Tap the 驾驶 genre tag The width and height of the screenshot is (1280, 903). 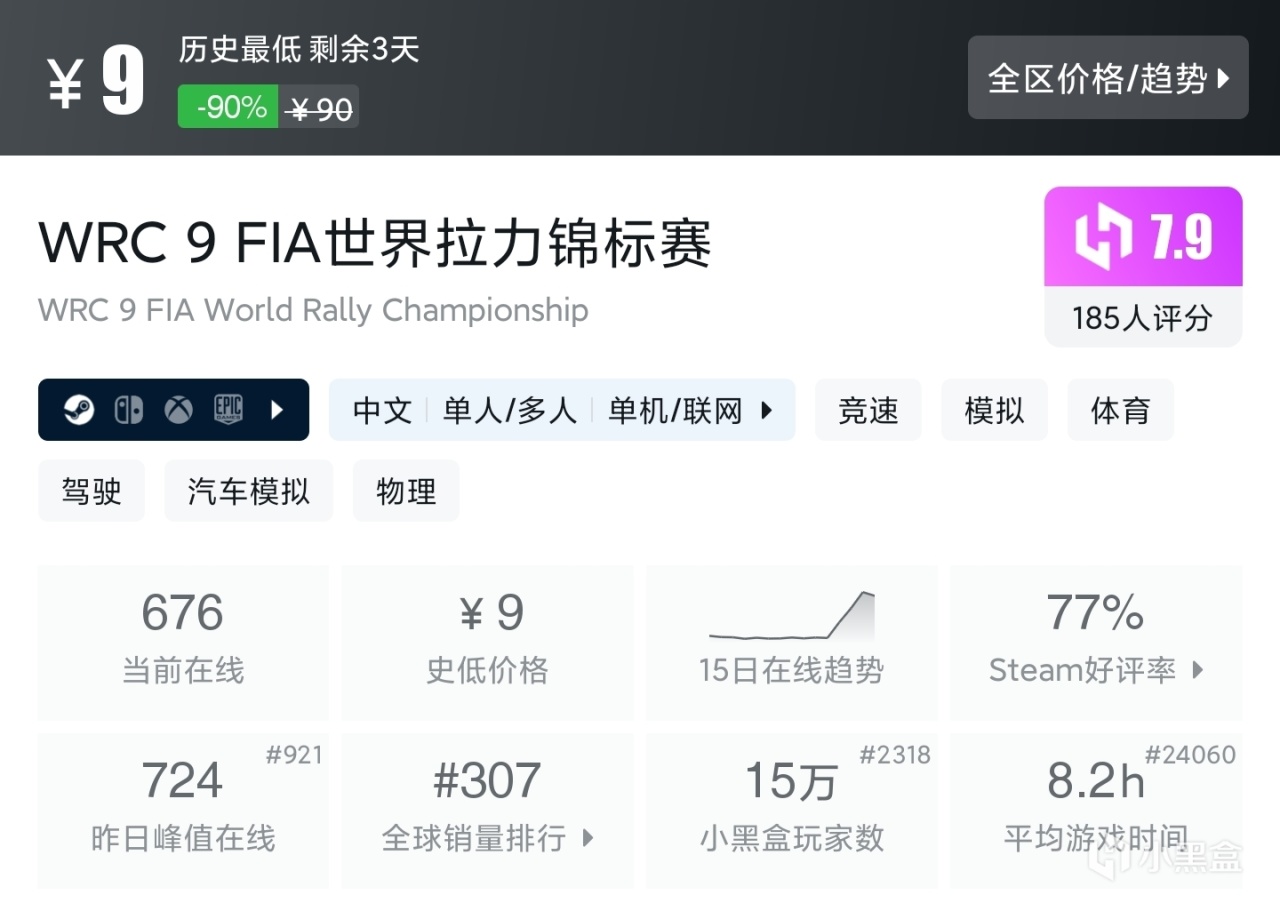pos(91,491)
